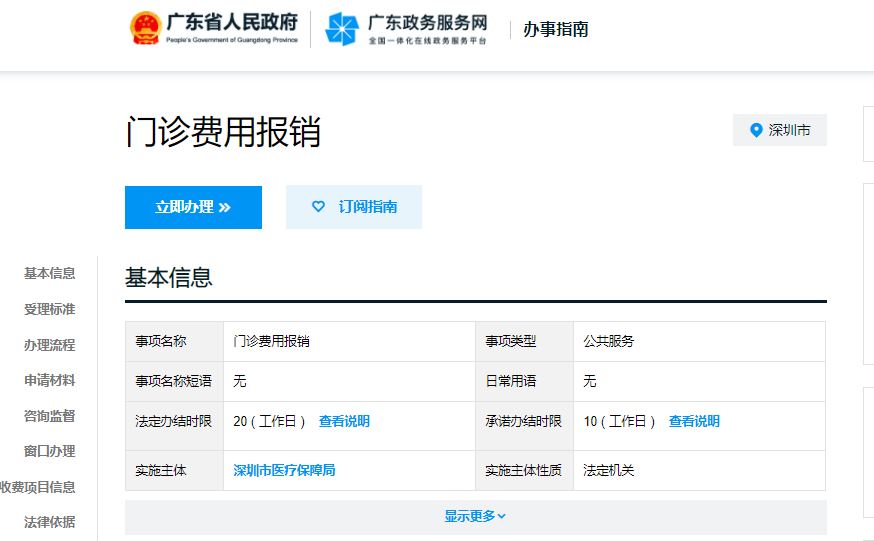Click the 基本信息 section heading

[x=169, y=277]
